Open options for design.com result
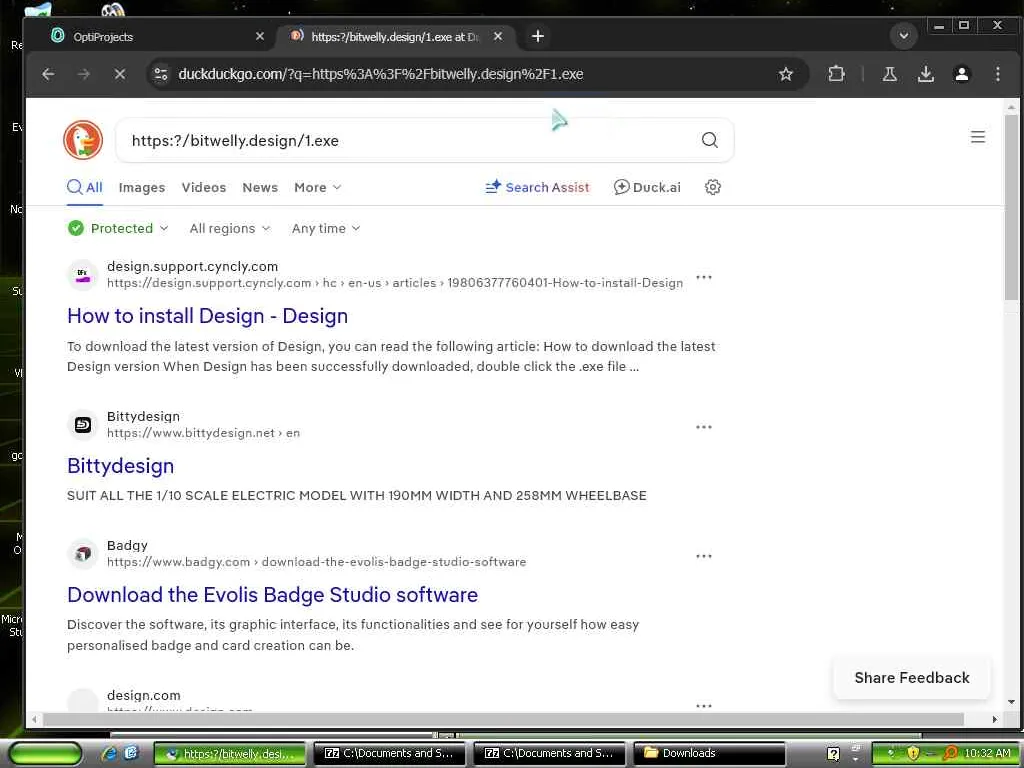The image size is (1024, 768). [703, 705]
